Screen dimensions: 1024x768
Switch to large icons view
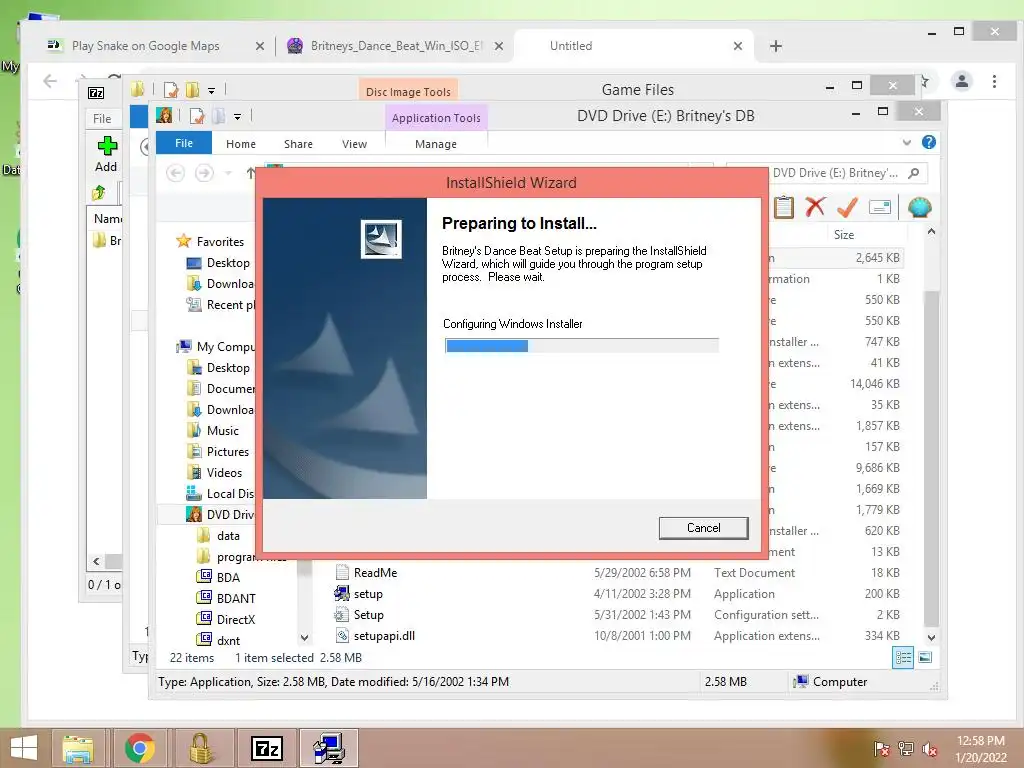pos(925,658)
